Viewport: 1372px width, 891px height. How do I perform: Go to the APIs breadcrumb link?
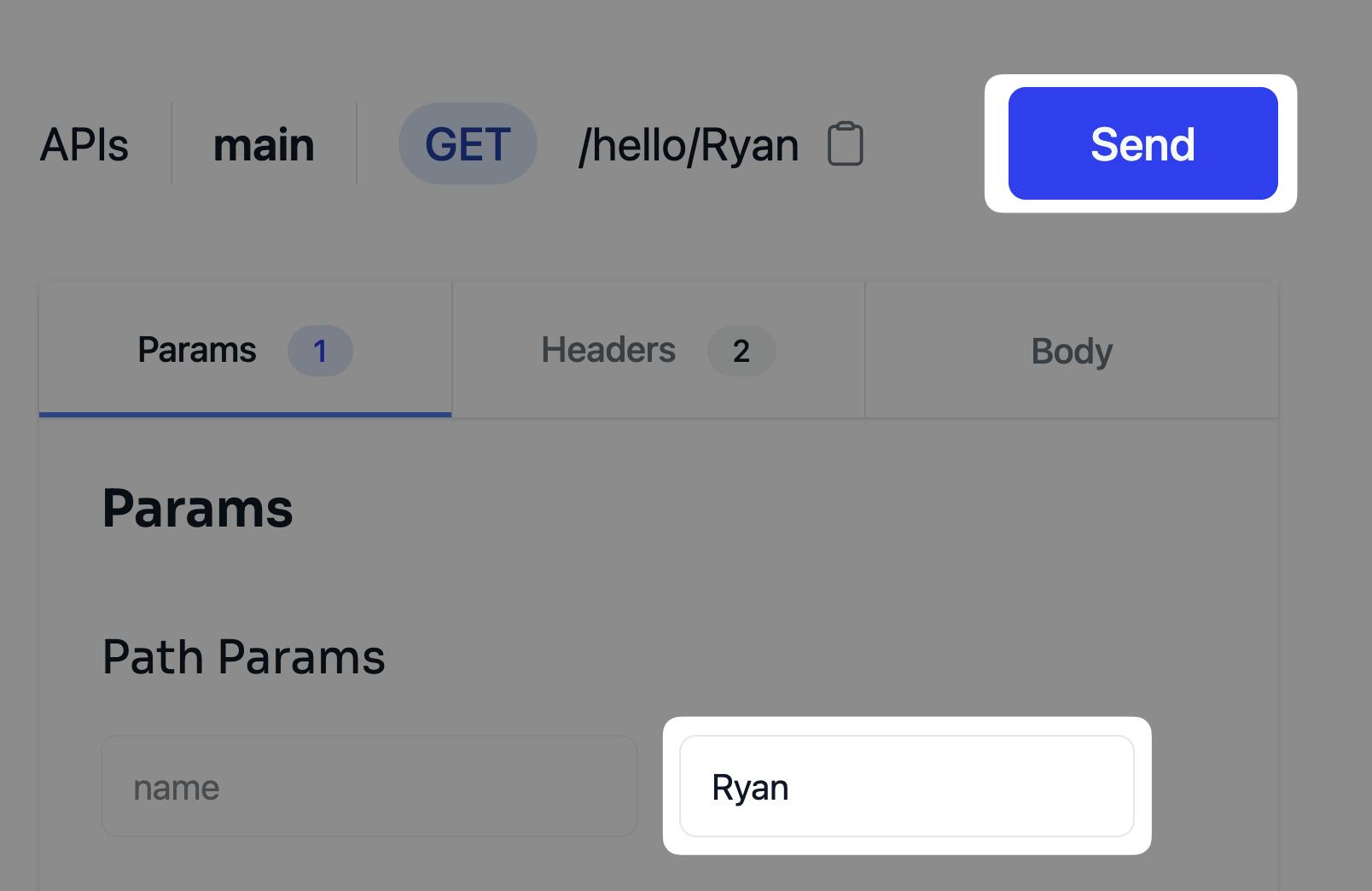click(x=84, y=144)
